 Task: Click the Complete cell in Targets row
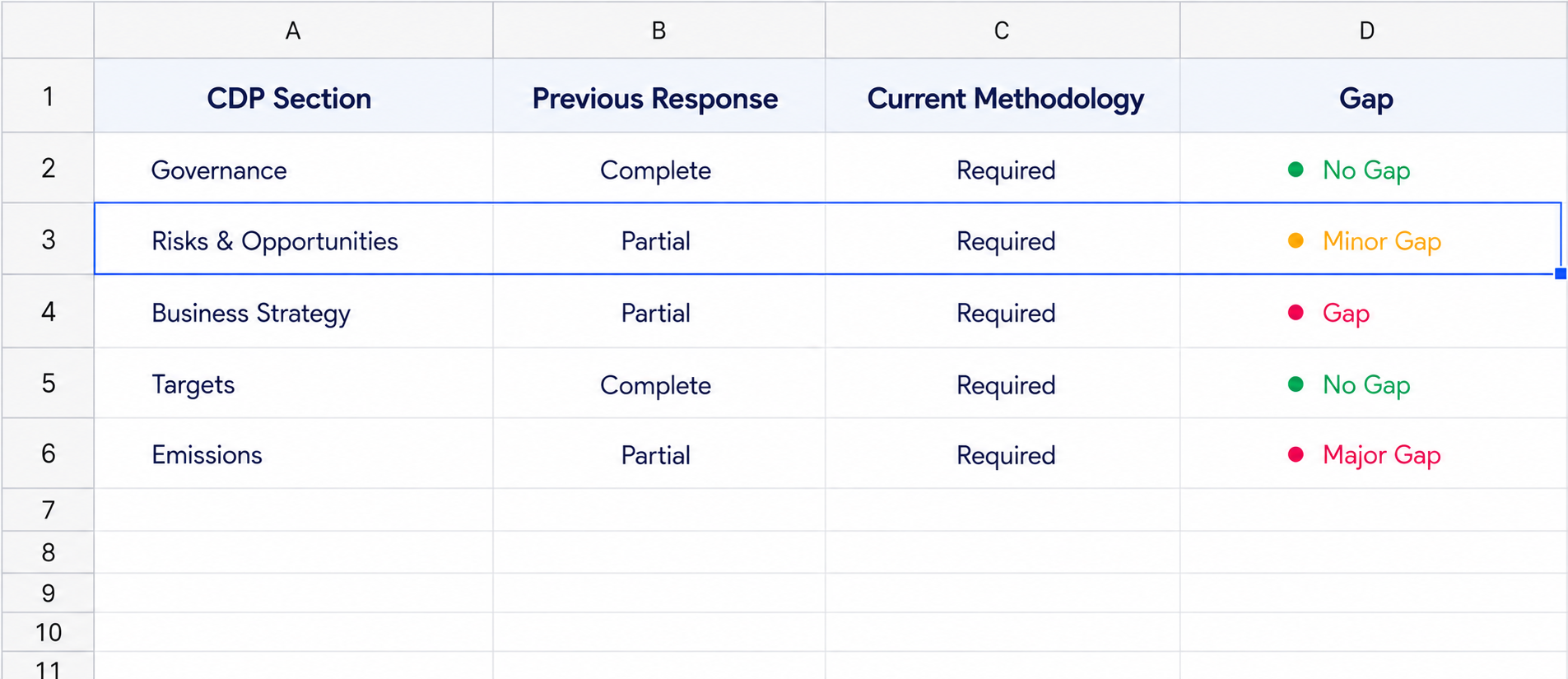658,384
